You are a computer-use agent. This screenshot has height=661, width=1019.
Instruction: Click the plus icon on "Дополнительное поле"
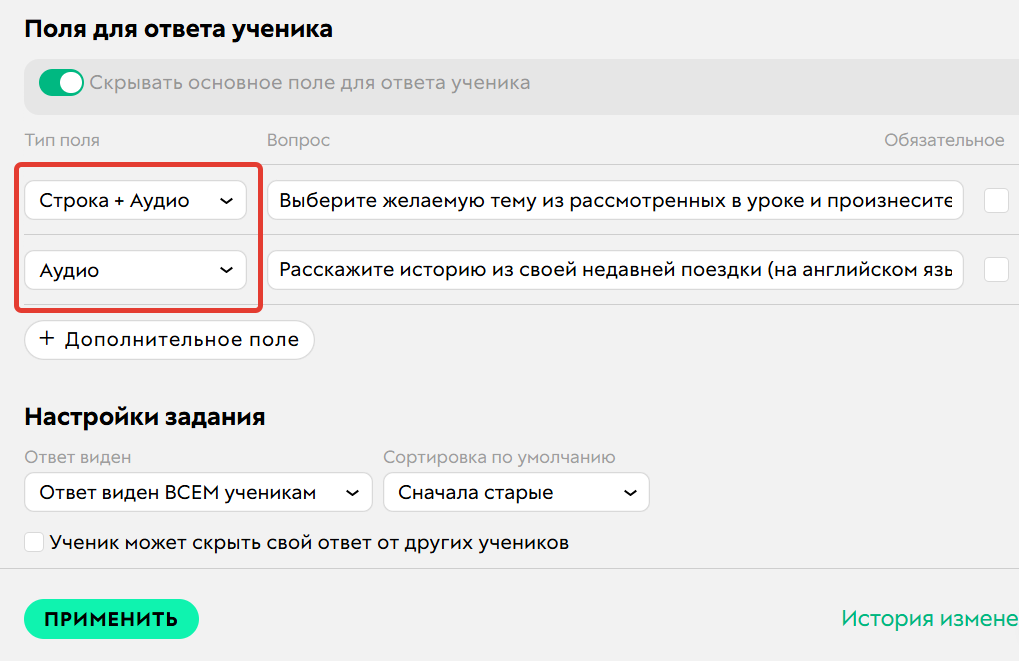(x=46, y=340)
